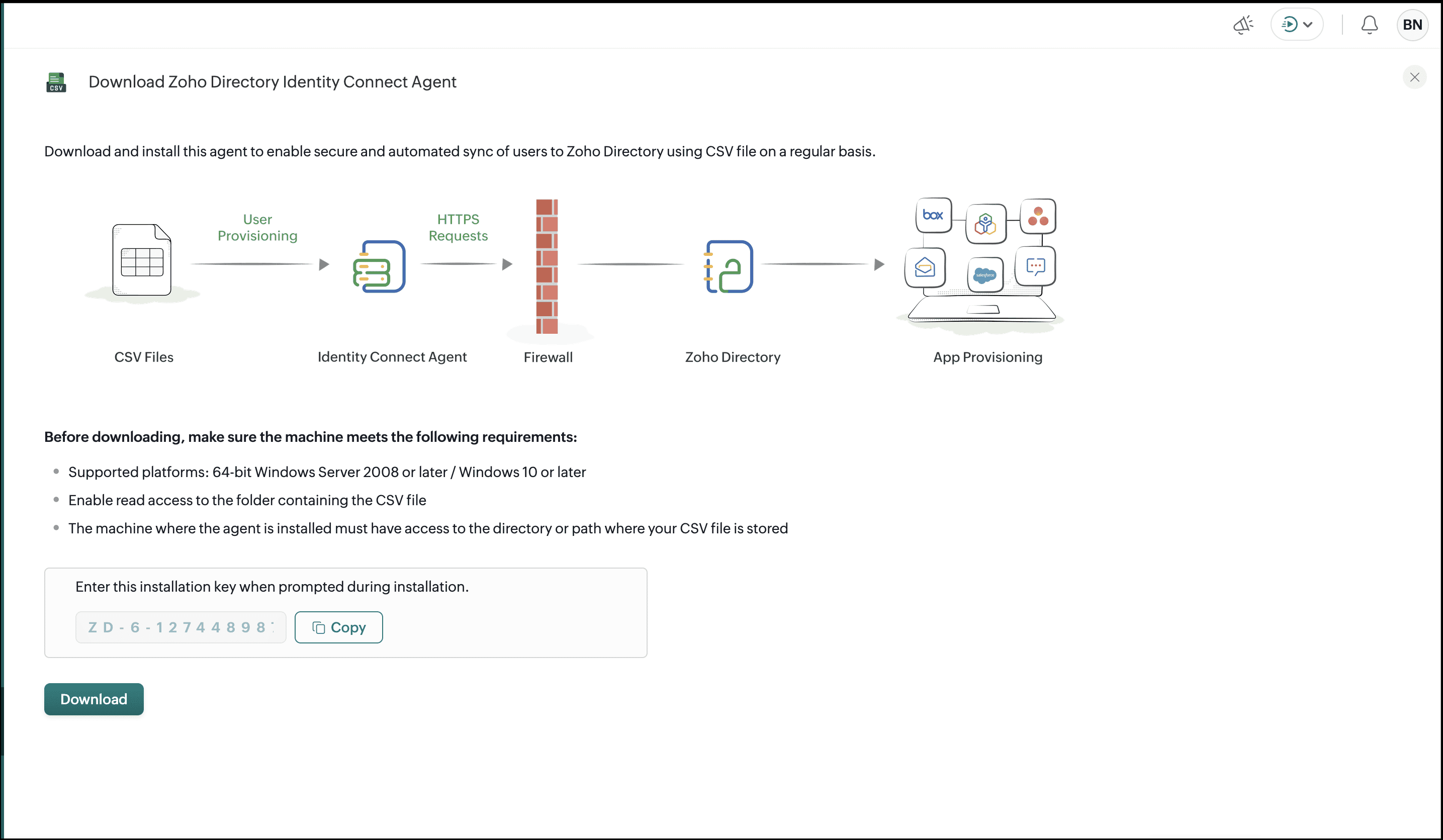Click the 'Firewall' caption
Screen dimensions: 1443x840
coord(548,357)
